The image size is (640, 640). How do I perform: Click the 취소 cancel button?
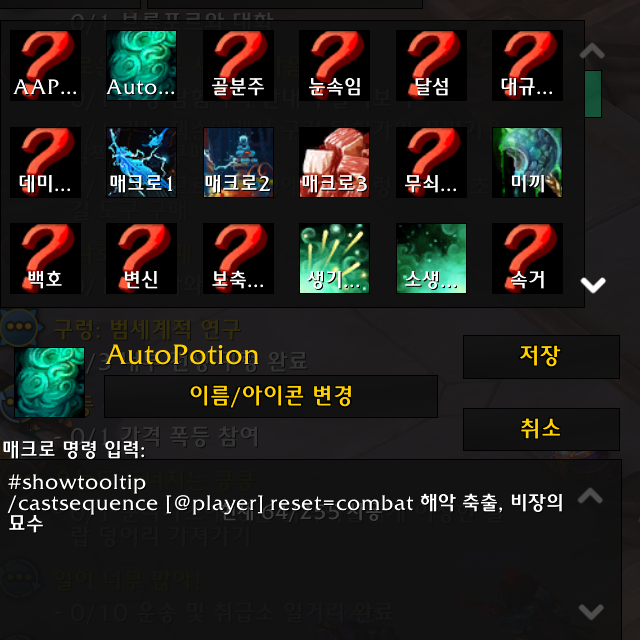(x=541, y=429)
